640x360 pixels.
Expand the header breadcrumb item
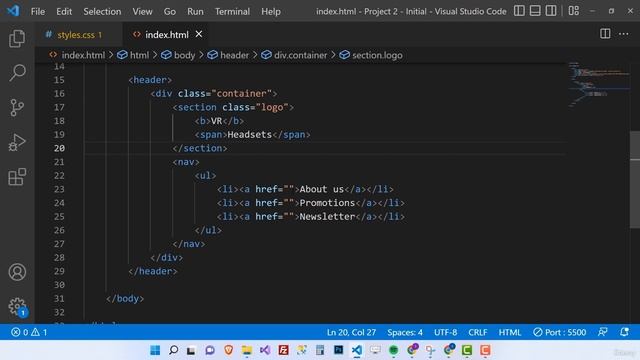tap(228, 55)
